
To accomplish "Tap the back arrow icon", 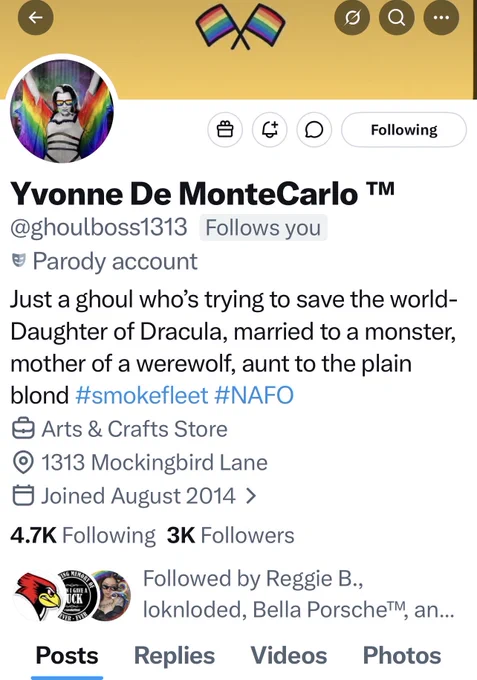I will coord(36,17).
